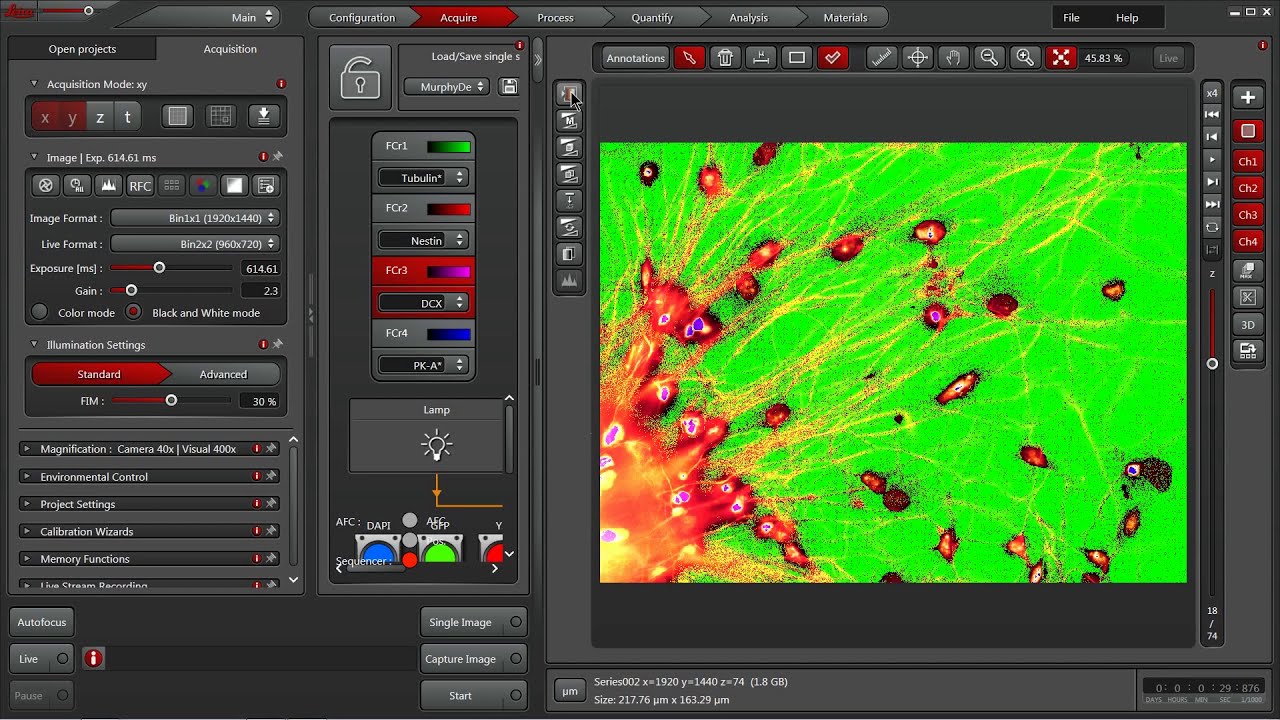This screenshot has width=1280, height=720.
Task: Open the DCX channel dropdown
Action: (x=423, y=303)
